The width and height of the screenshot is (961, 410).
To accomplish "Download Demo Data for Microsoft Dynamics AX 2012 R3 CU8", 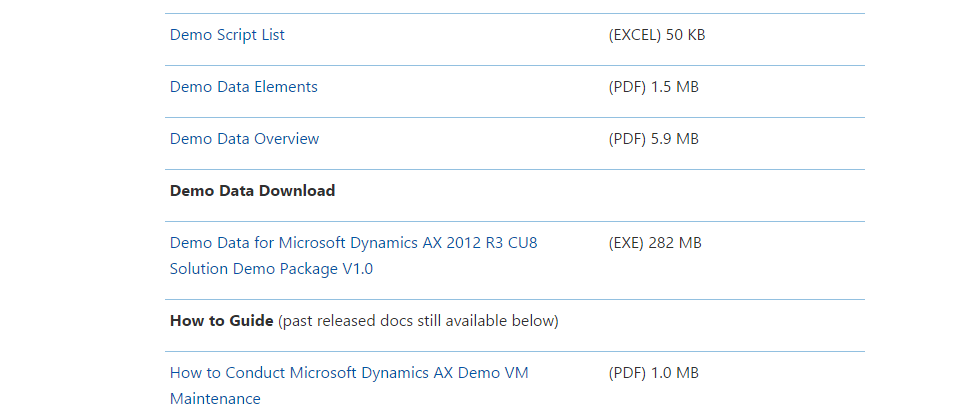I will tap(354, 243).
